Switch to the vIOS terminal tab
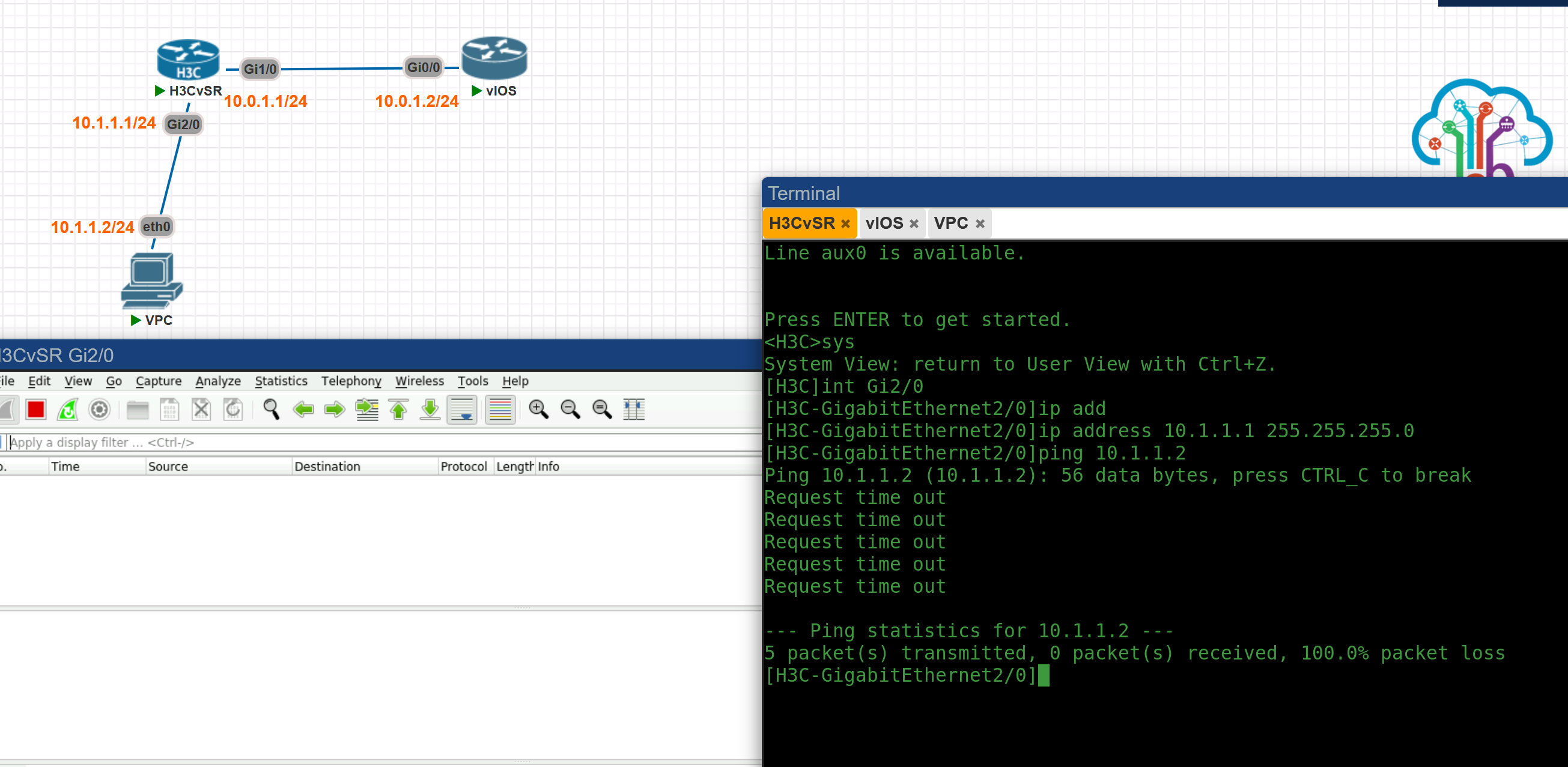 pyautogui.click(x=886, y=223)
